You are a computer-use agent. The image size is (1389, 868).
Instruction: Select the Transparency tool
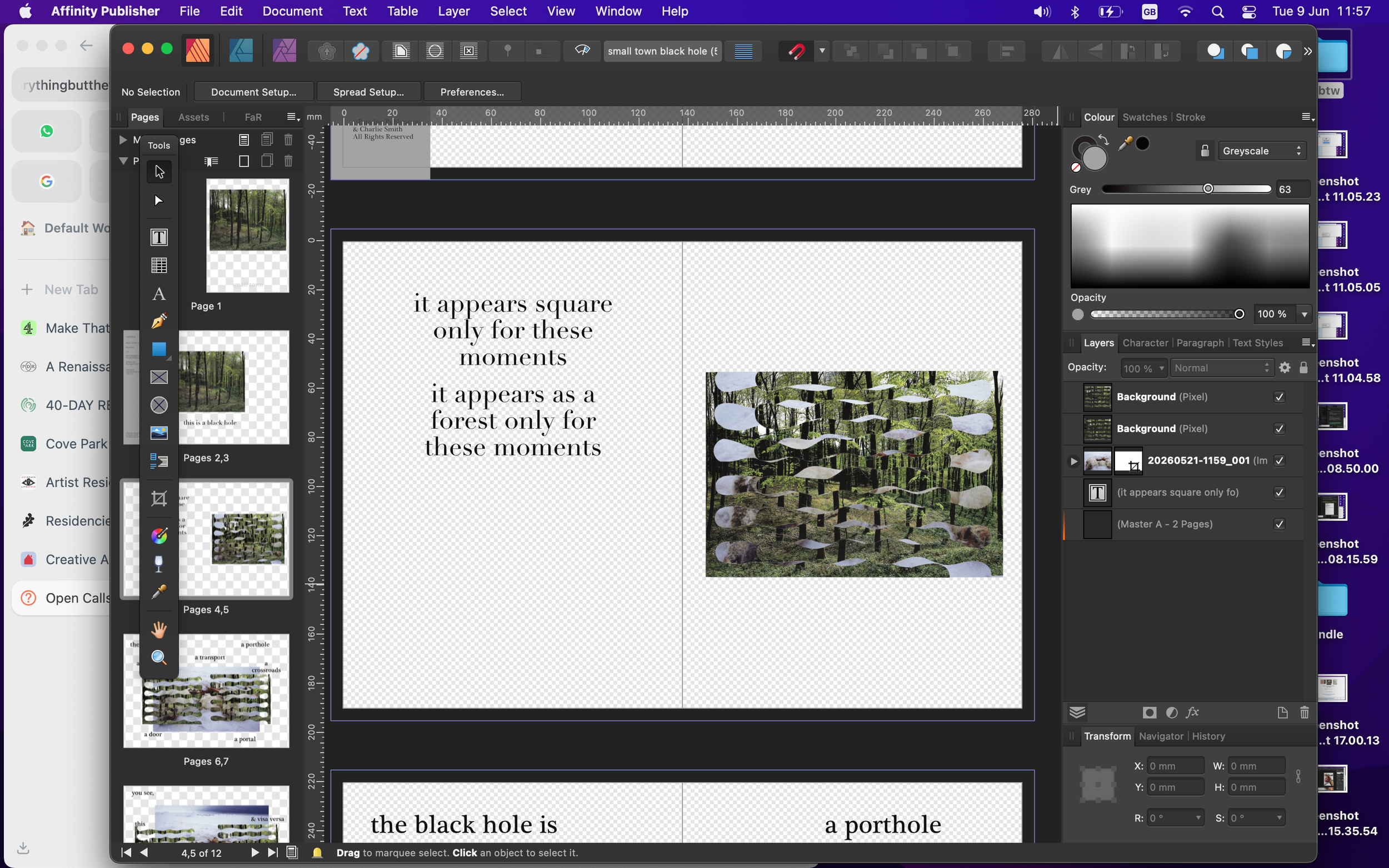[159, 564]
